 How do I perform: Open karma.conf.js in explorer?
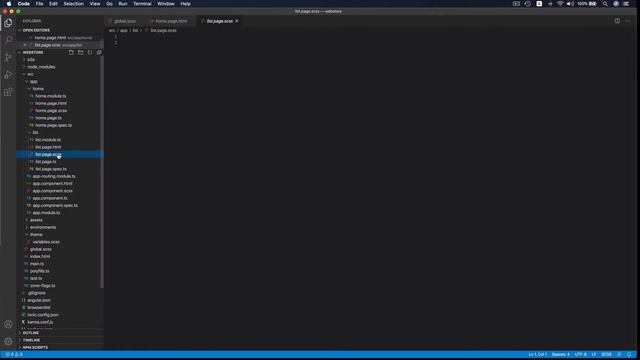click(40, 322)
